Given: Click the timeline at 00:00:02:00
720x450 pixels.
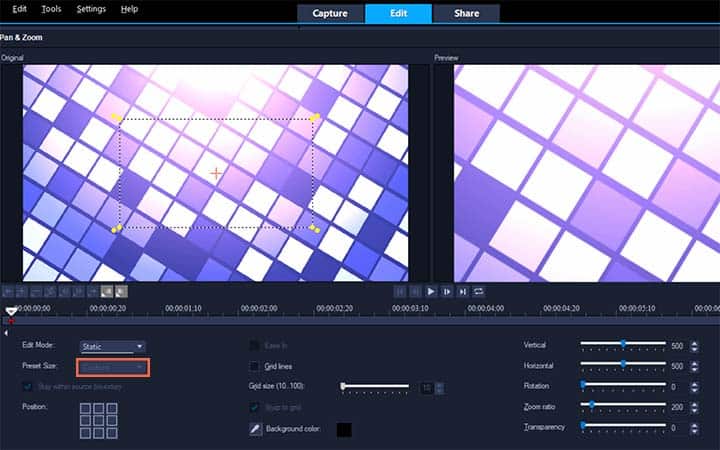Looking at the screenshot, I should [x=259, y=309].
